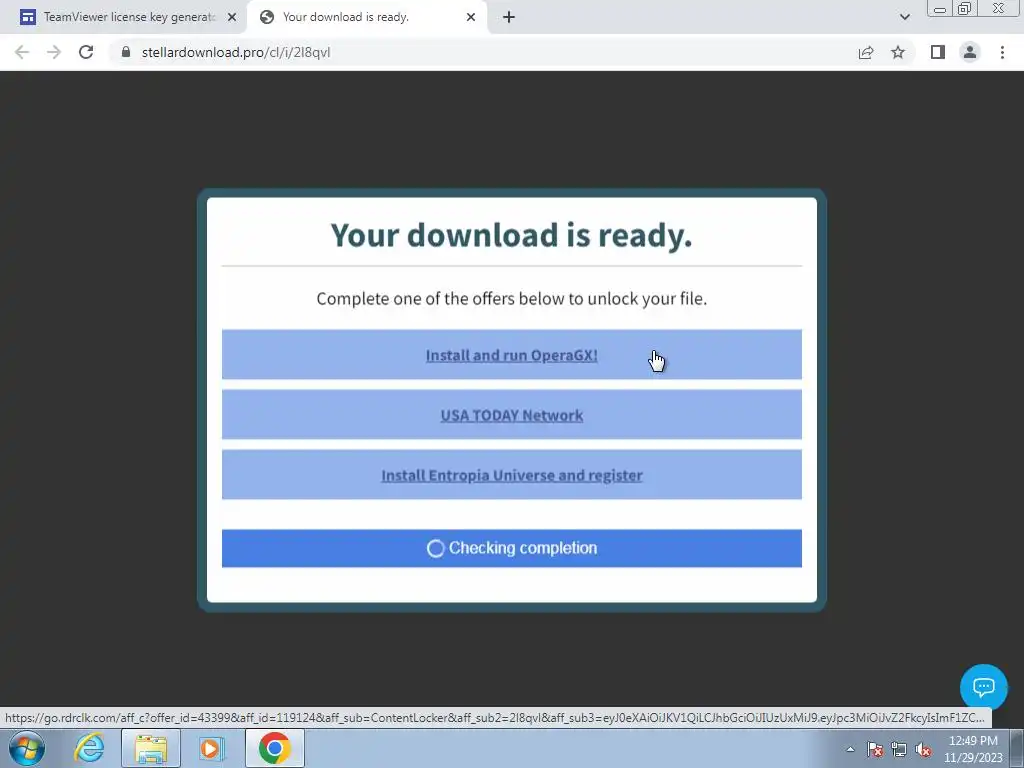The image size is (1024, 768).
Task: Open the Windows Start menu
Action: (x=27, y=748)
